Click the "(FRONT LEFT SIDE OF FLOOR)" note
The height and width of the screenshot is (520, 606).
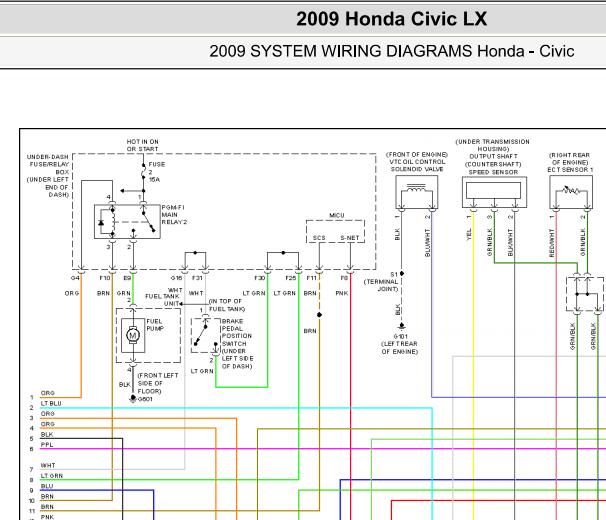[158, 383]
